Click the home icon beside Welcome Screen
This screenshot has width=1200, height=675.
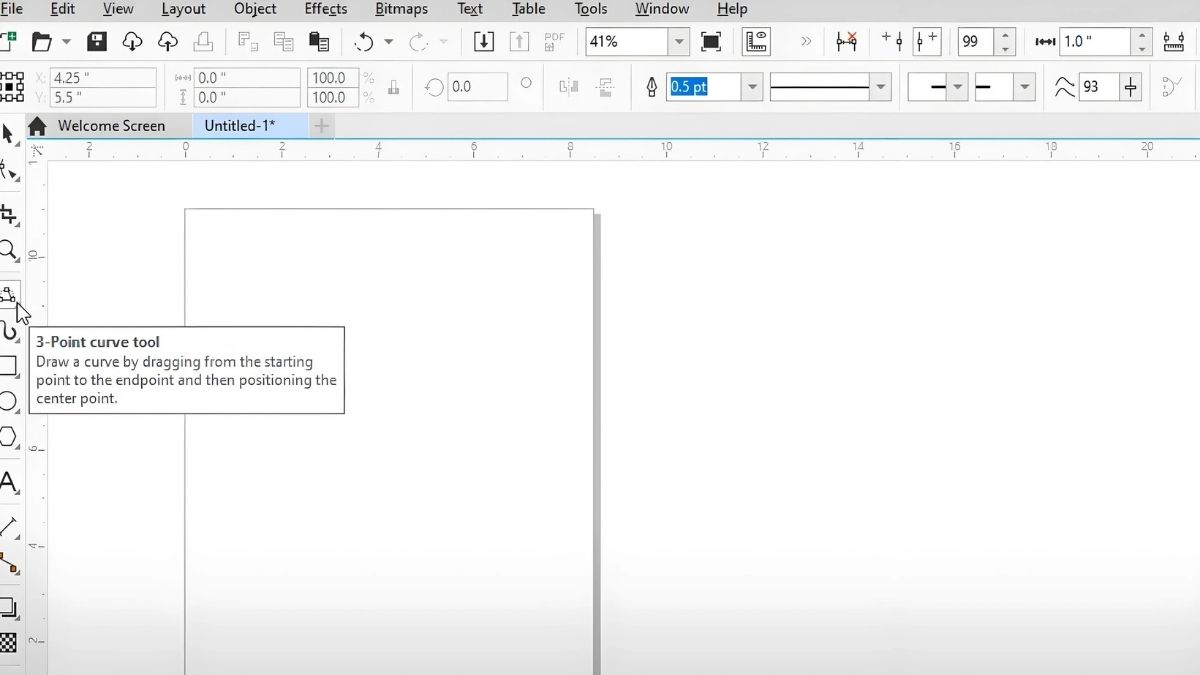point(37,126)
